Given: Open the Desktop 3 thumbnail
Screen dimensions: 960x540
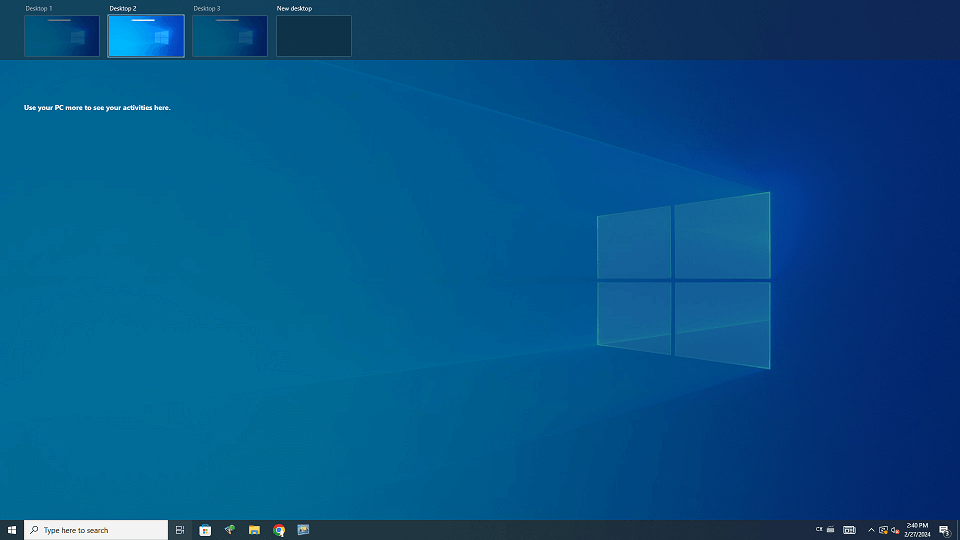Looking at the screenshot, I should 230,36.
